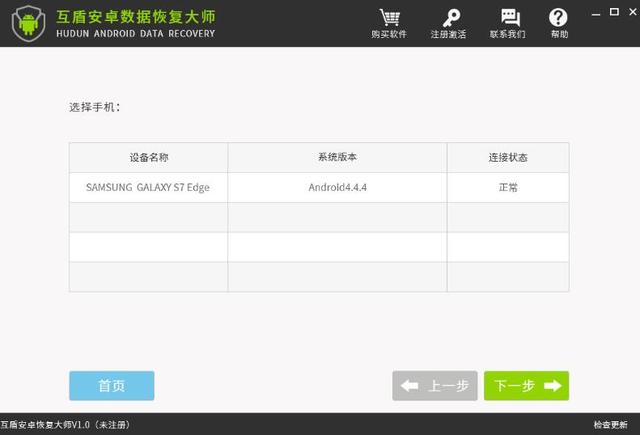This screenshot has width=640, height=435.
Task: Open the 联系我们 chat icon
Action: (x=510, y=18)
